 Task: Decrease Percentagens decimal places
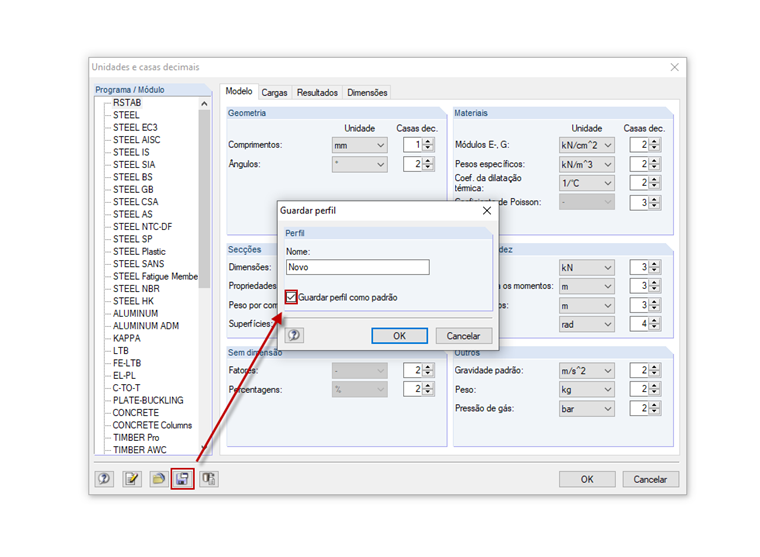point(428,392)
